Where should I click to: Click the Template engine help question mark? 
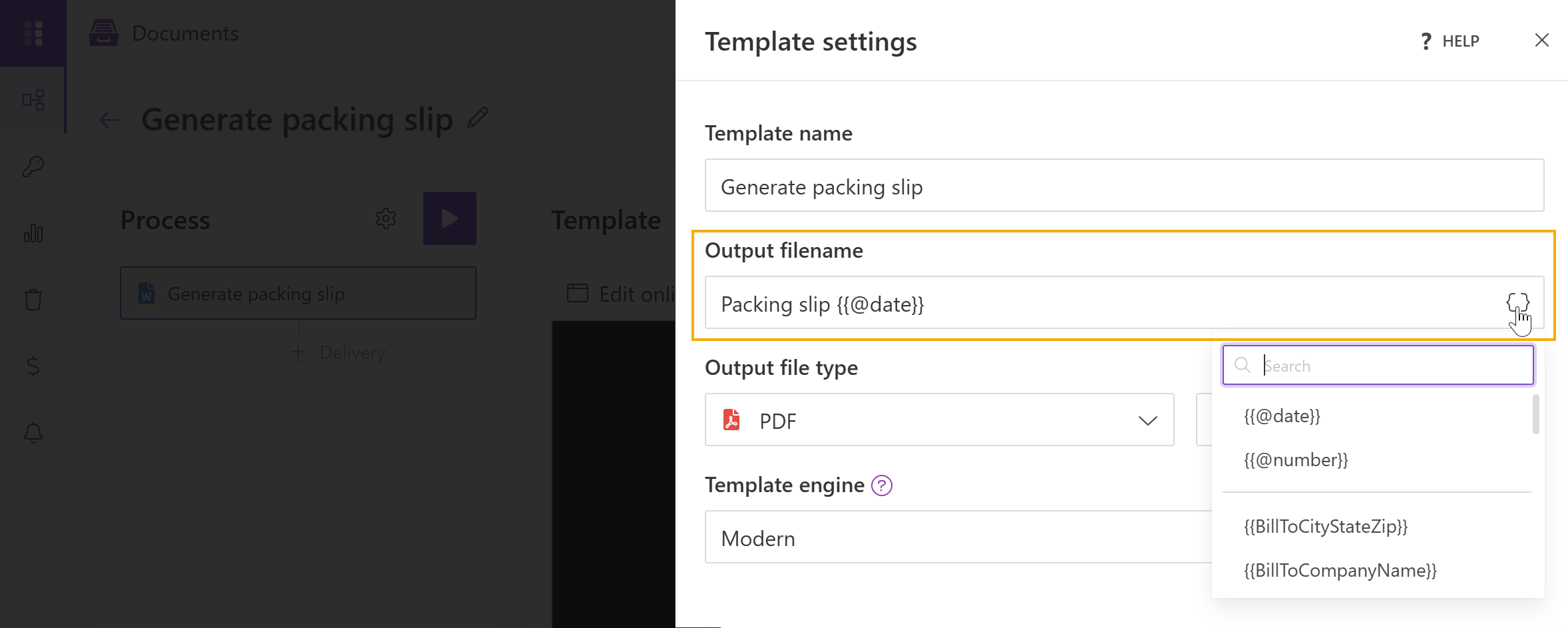(x=882, y=485)
